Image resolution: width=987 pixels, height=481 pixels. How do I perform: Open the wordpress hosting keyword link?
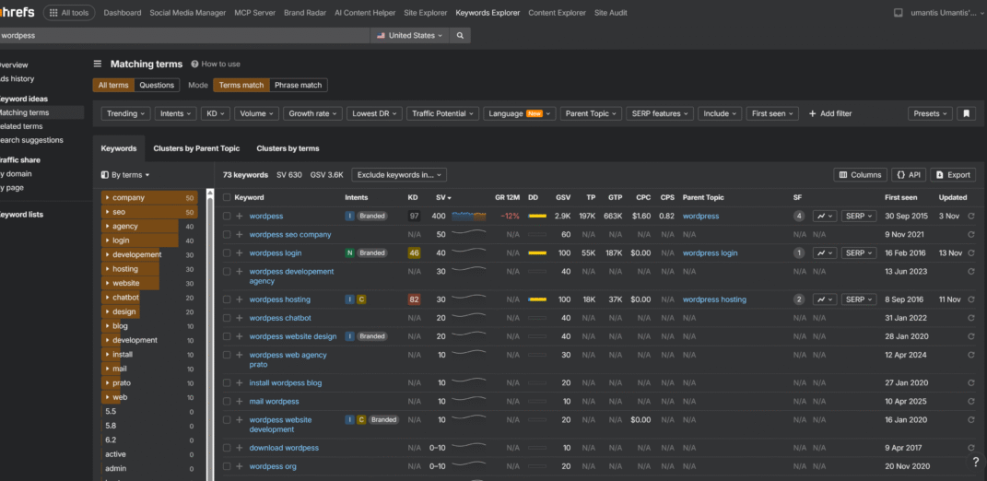click(280, 300)
